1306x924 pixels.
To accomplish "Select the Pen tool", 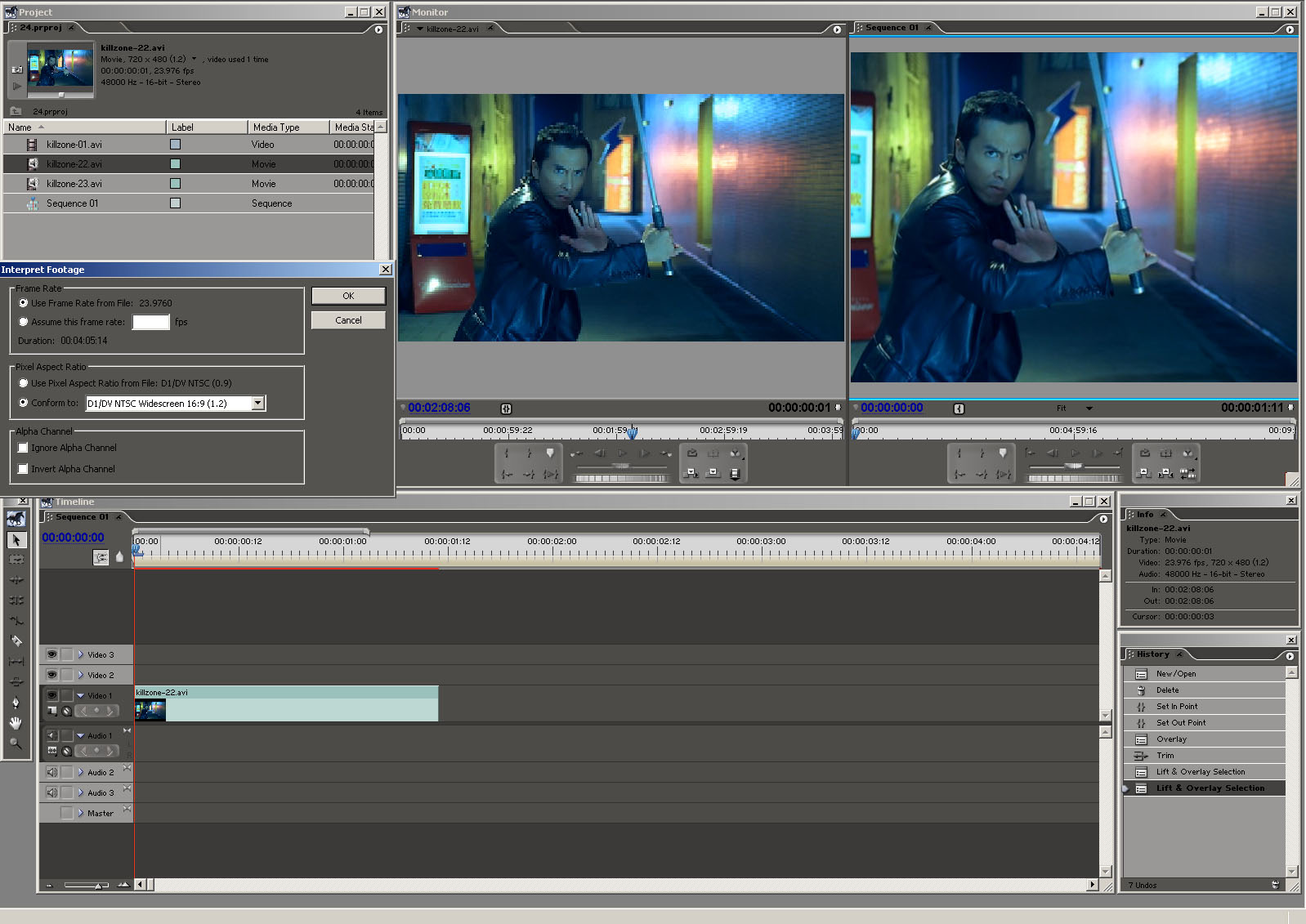I will pyautogui.click(x=16, y=703).
